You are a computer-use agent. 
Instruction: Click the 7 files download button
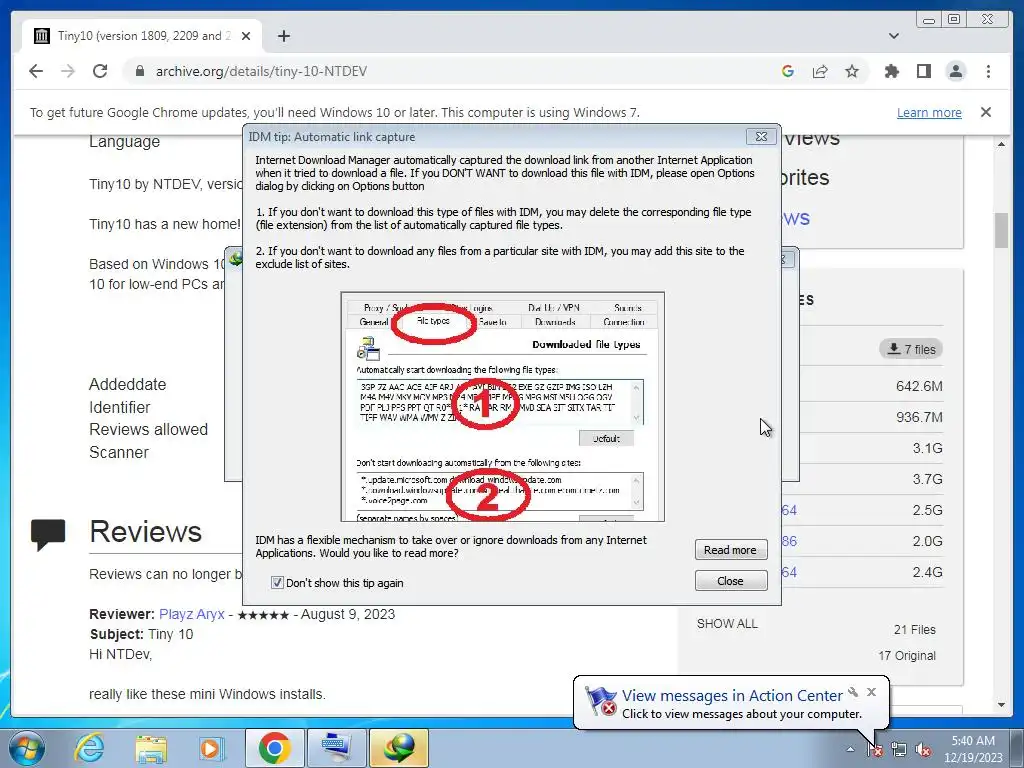[911, 349]
